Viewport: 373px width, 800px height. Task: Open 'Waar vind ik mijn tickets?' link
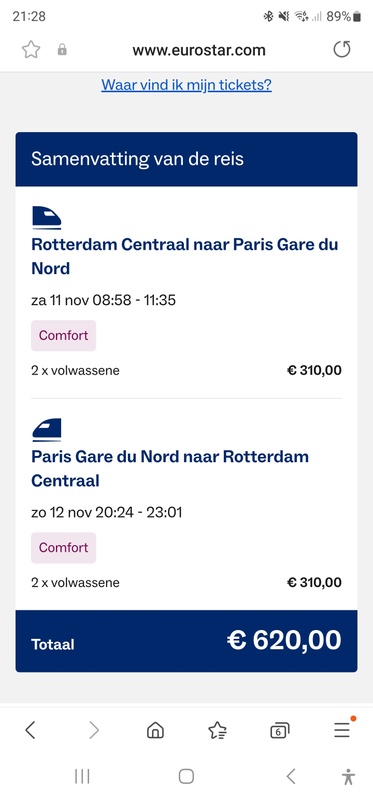coord(186,85)
